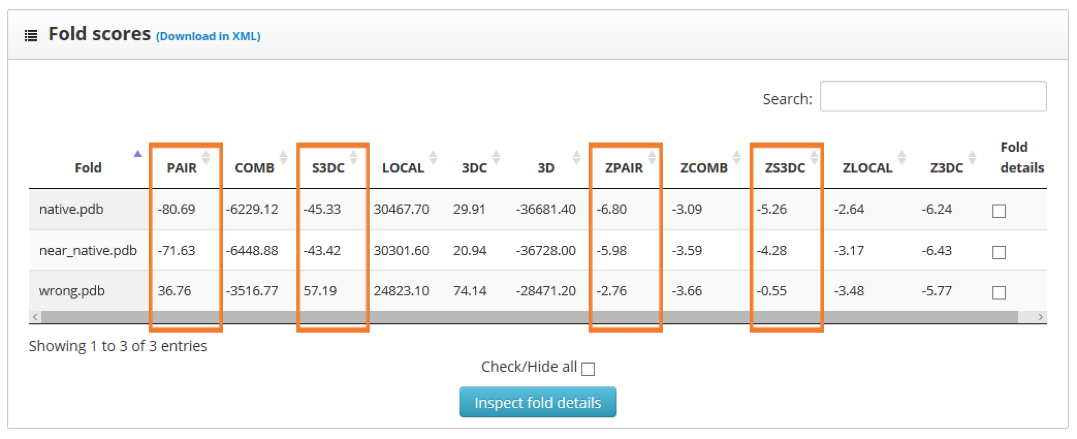Viewport: 1077px width, 439px height.
Task: Sort table by ZPAIR column arrows
Action: 652,158
